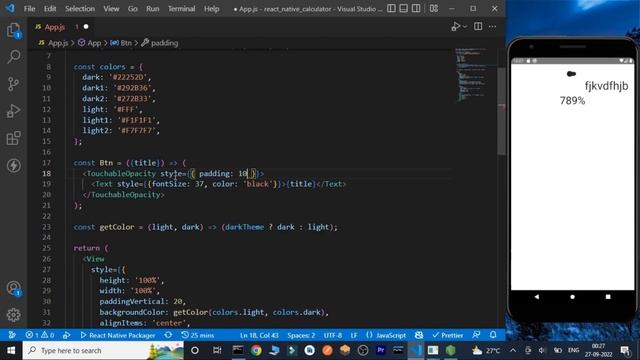Open Task View on the taskbar
The height and width of the screenshot is (360, 640).
217,350
